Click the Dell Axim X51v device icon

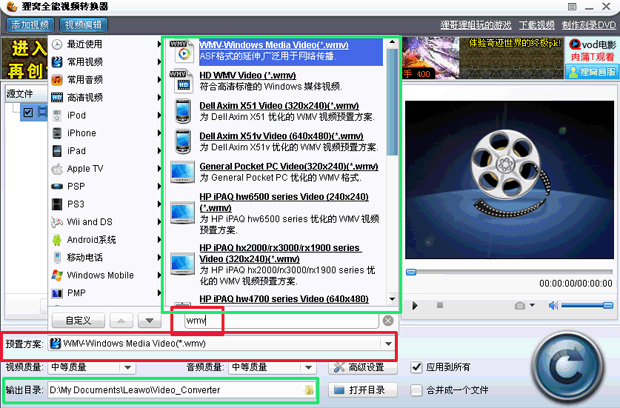[182, 142]
